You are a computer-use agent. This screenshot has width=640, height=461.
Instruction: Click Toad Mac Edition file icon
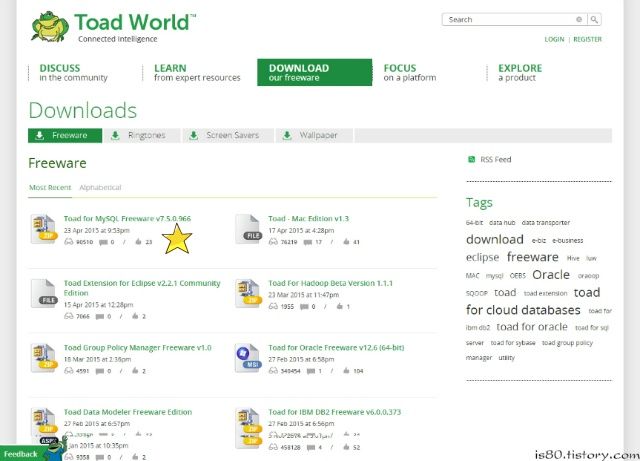(248, 229)
